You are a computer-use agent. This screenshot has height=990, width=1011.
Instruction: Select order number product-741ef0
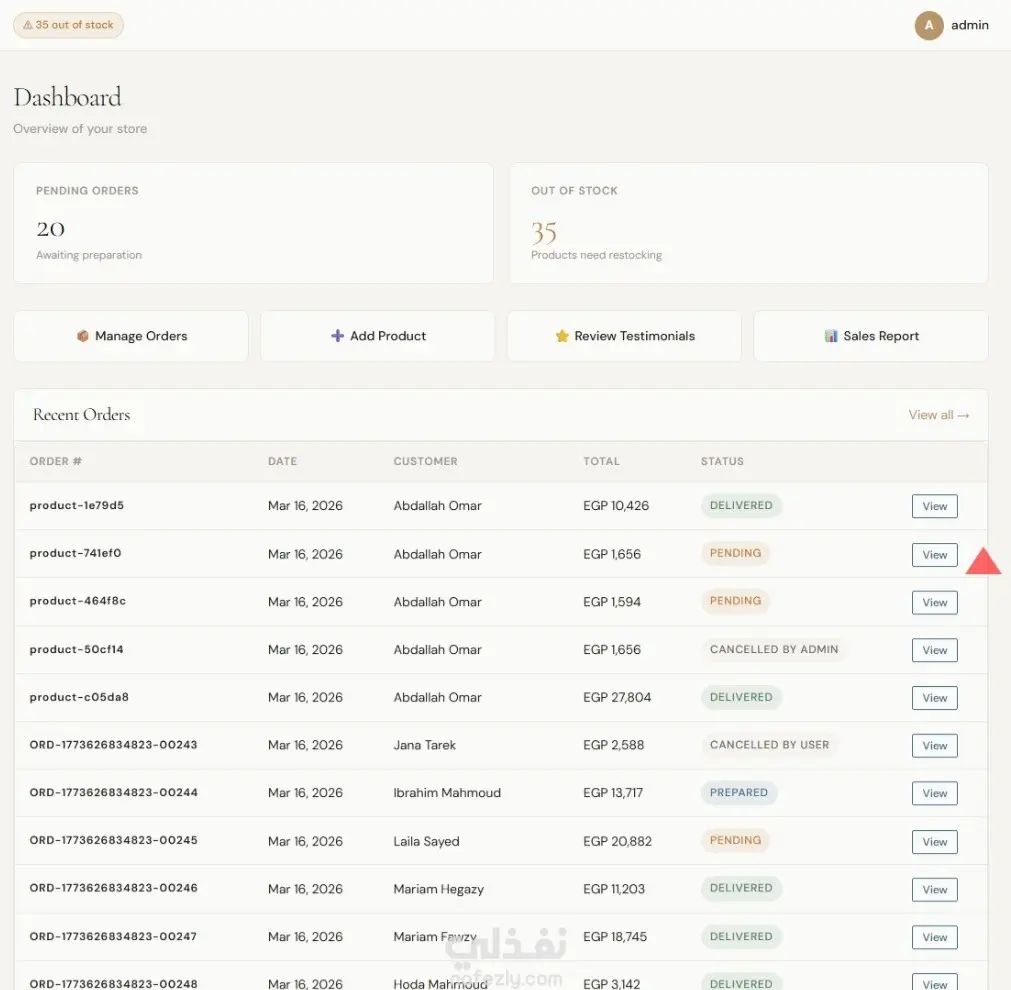click(75, 553)
